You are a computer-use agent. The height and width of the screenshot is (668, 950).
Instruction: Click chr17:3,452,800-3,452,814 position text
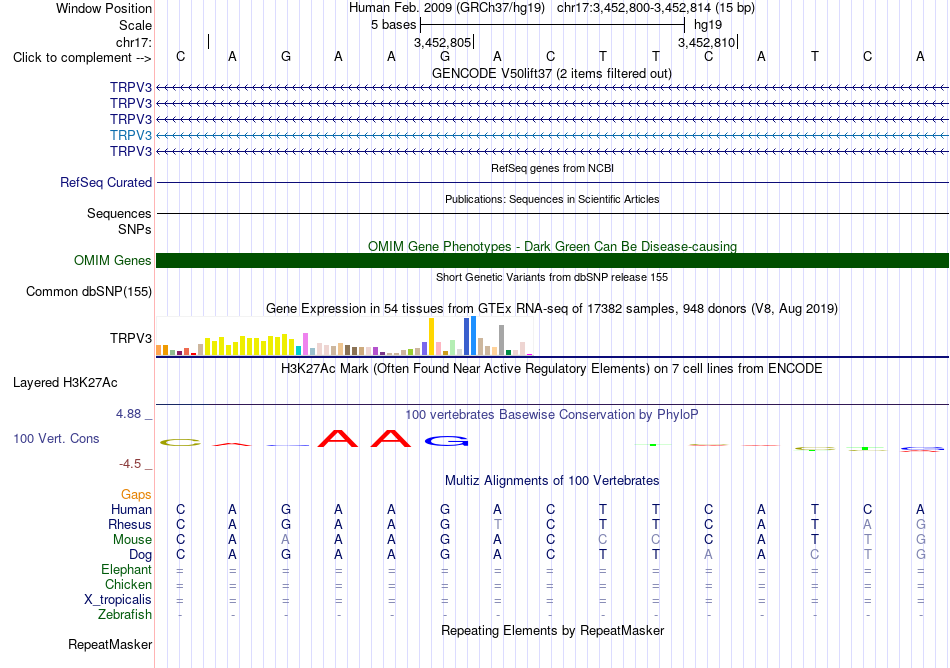[x=656, y=8]
